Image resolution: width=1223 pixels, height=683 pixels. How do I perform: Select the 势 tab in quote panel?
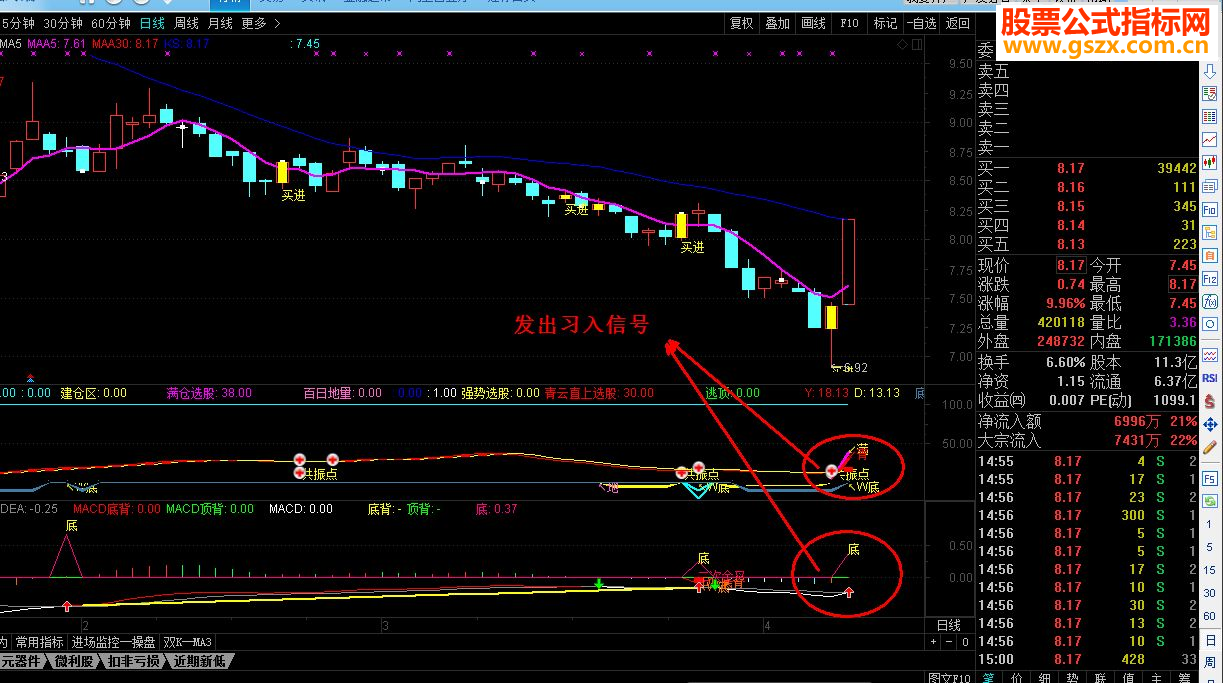coord(1072,678)
